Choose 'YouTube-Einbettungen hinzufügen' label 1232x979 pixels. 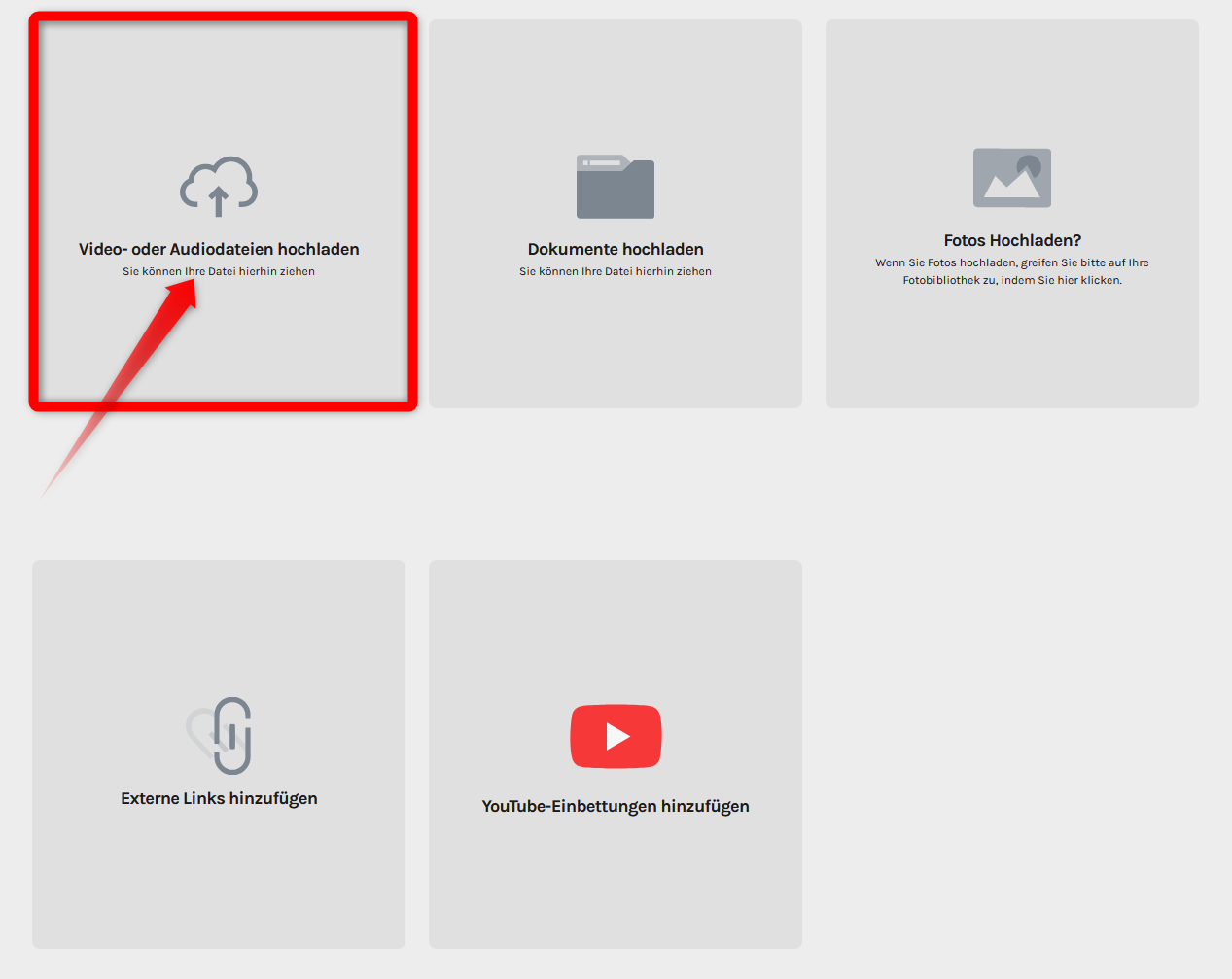point(616,806)
